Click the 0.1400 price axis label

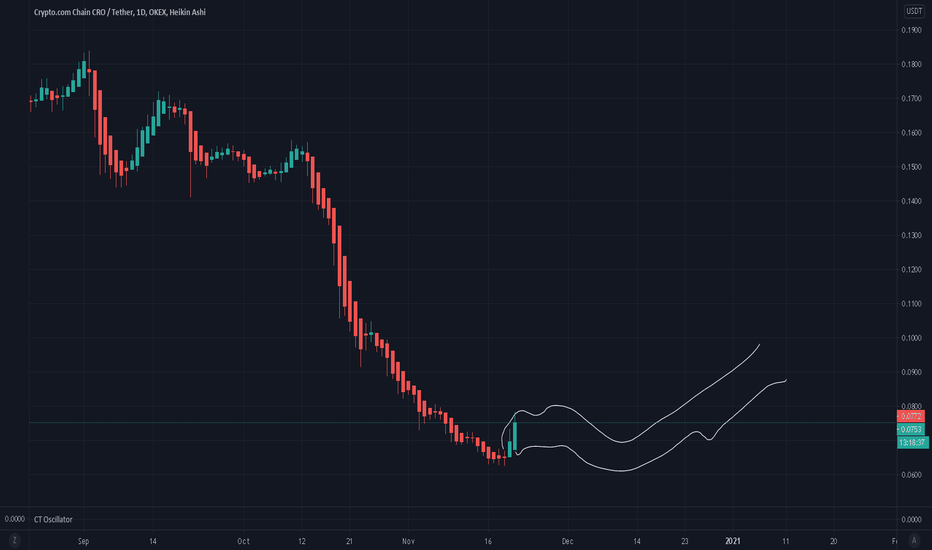click(x=911, y=201)
